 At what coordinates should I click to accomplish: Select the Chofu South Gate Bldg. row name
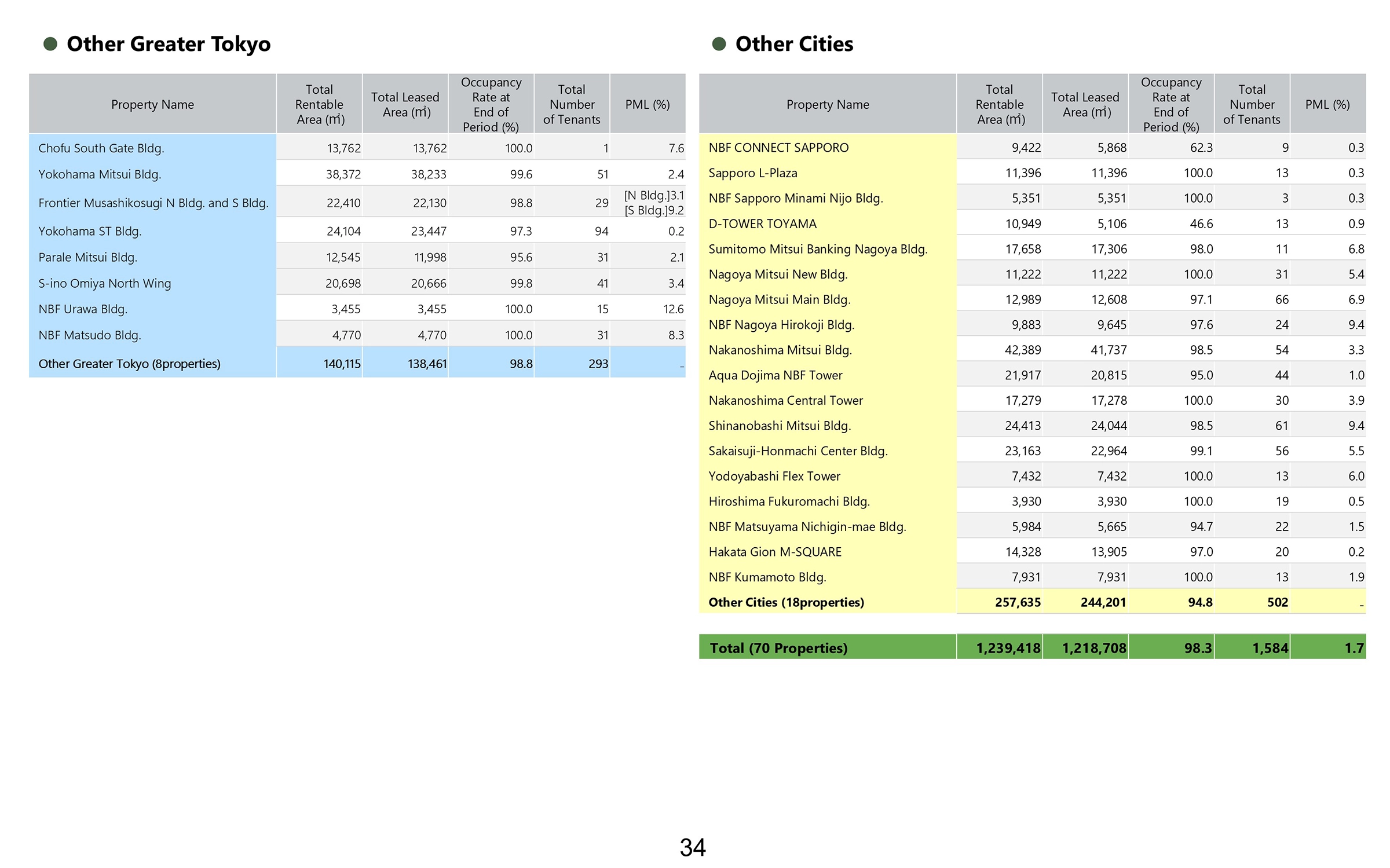pyautogui.click(x=101, y=148)
